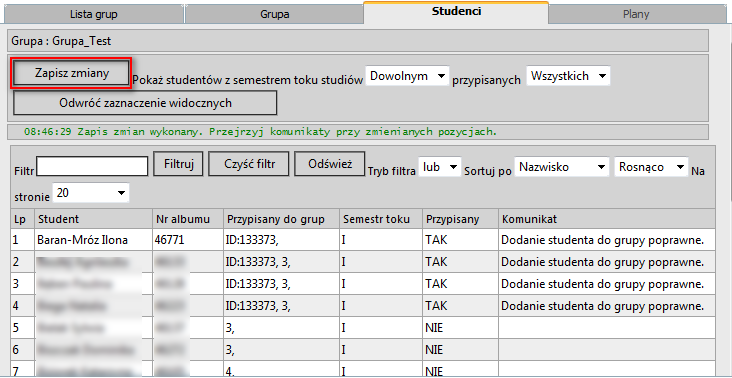
Task: Click the Przypisany do grup header
Action: 281,219
